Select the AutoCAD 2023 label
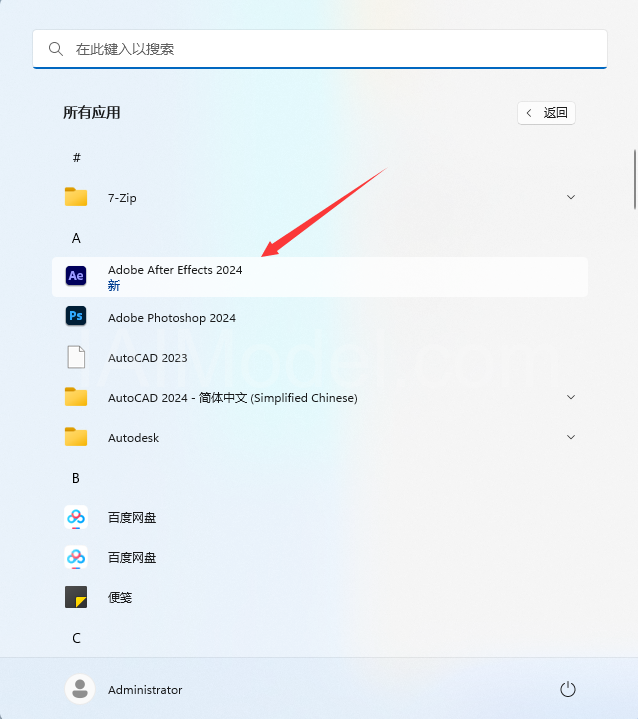The width and height of the screenshot is (638, 719). 148,358
